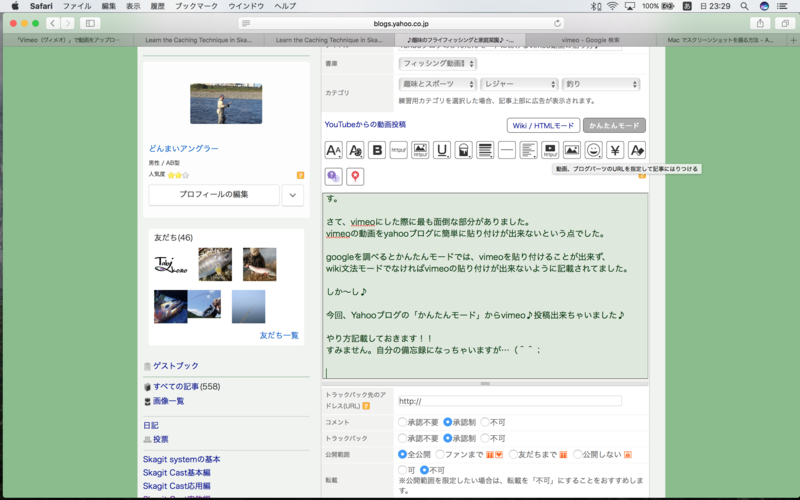Open the ファイル menu
This screenshot has width=800, height=500.
(77, 6)
